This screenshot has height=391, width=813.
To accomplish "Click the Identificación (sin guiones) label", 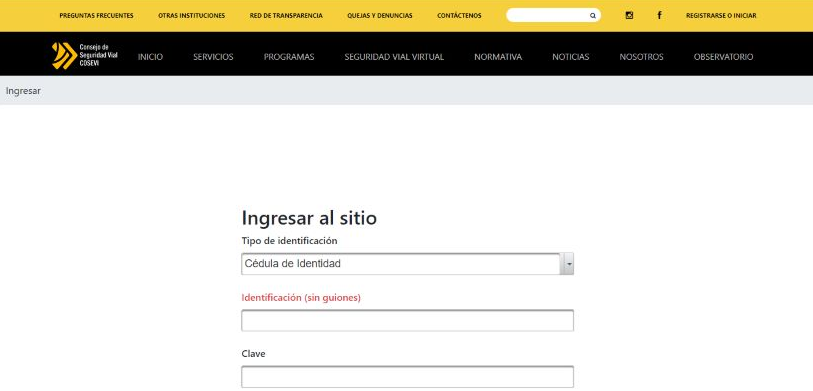I will pyautogui.click(x=301, y=298).
